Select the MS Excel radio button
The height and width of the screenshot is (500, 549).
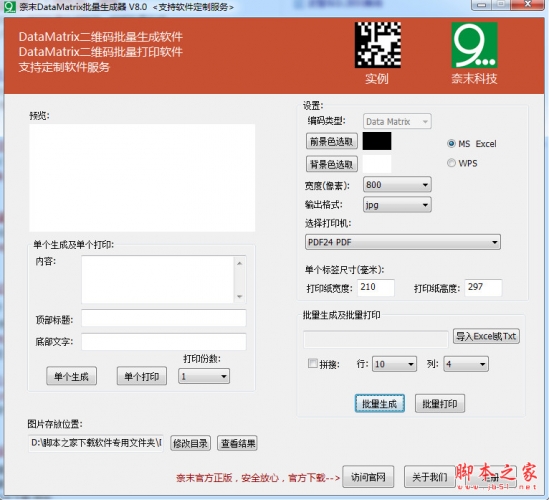(451, 144)
